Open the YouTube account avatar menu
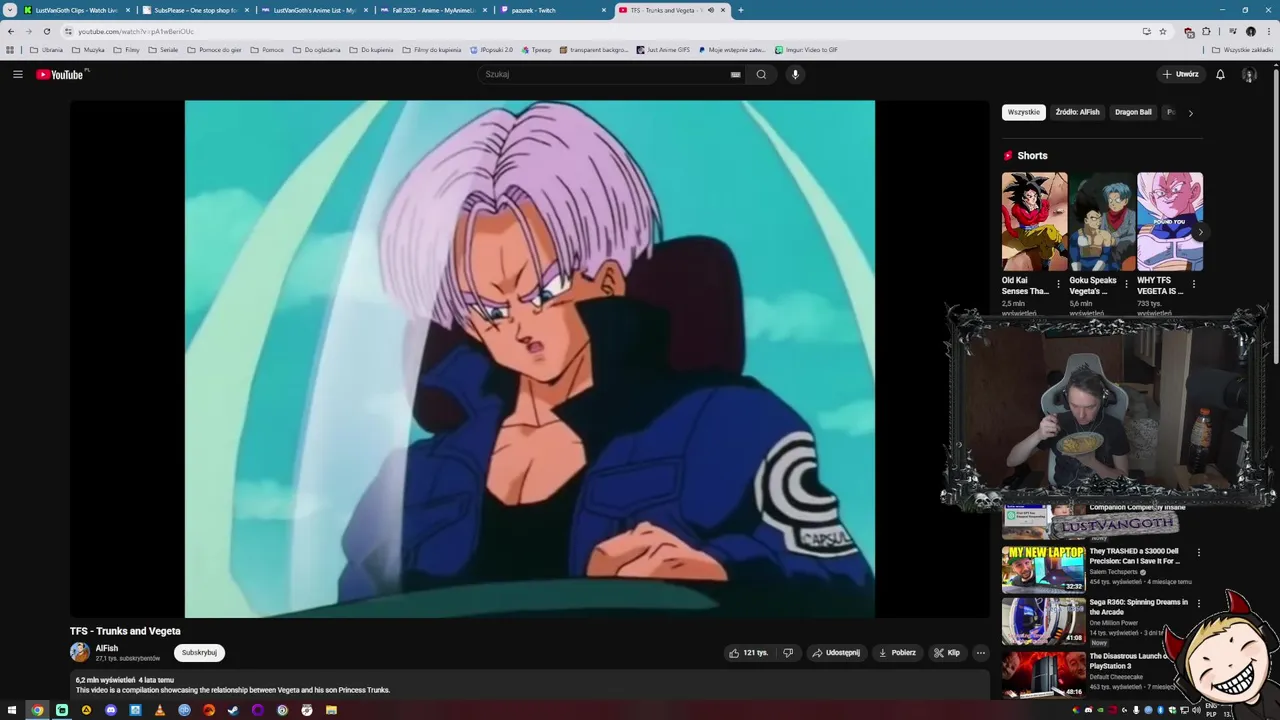This screenshot has height=720, width=1280. click(x=1249, y=74)
